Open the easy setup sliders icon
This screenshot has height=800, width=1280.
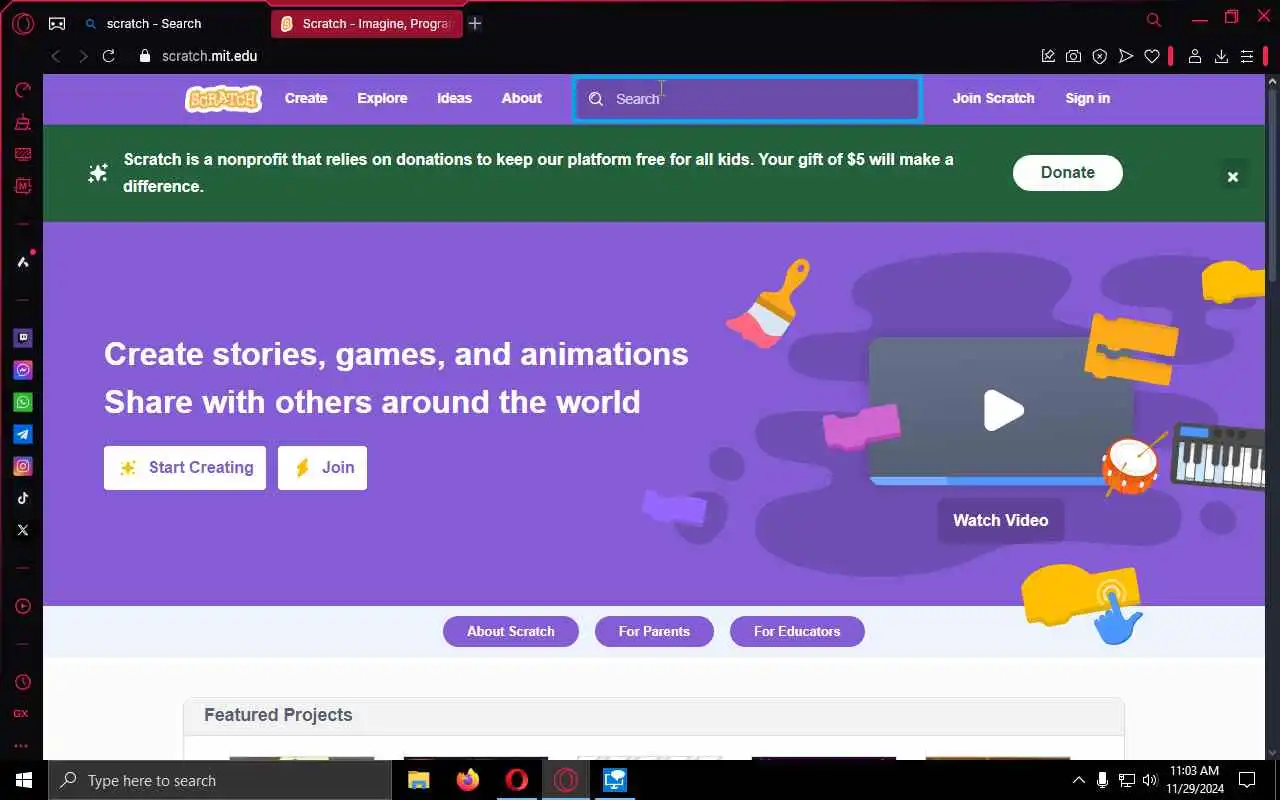click(x=1246, y=56)
